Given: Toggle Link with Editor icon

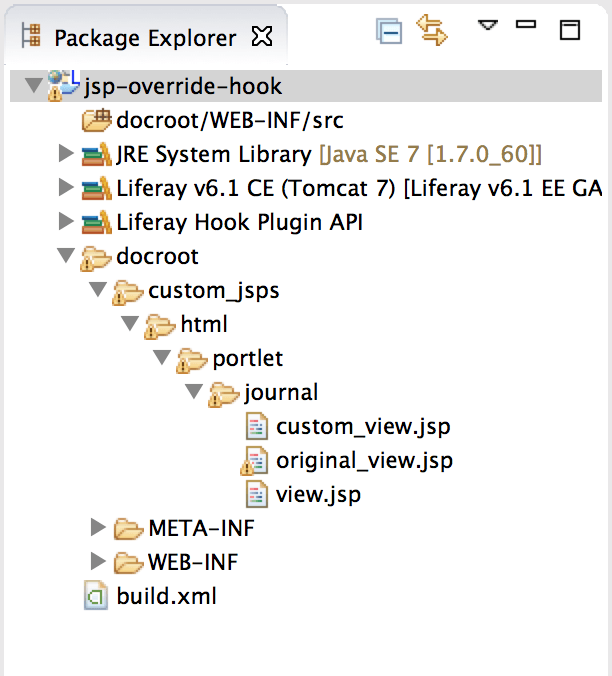Looking at the screenshot, I should point(433,32).
